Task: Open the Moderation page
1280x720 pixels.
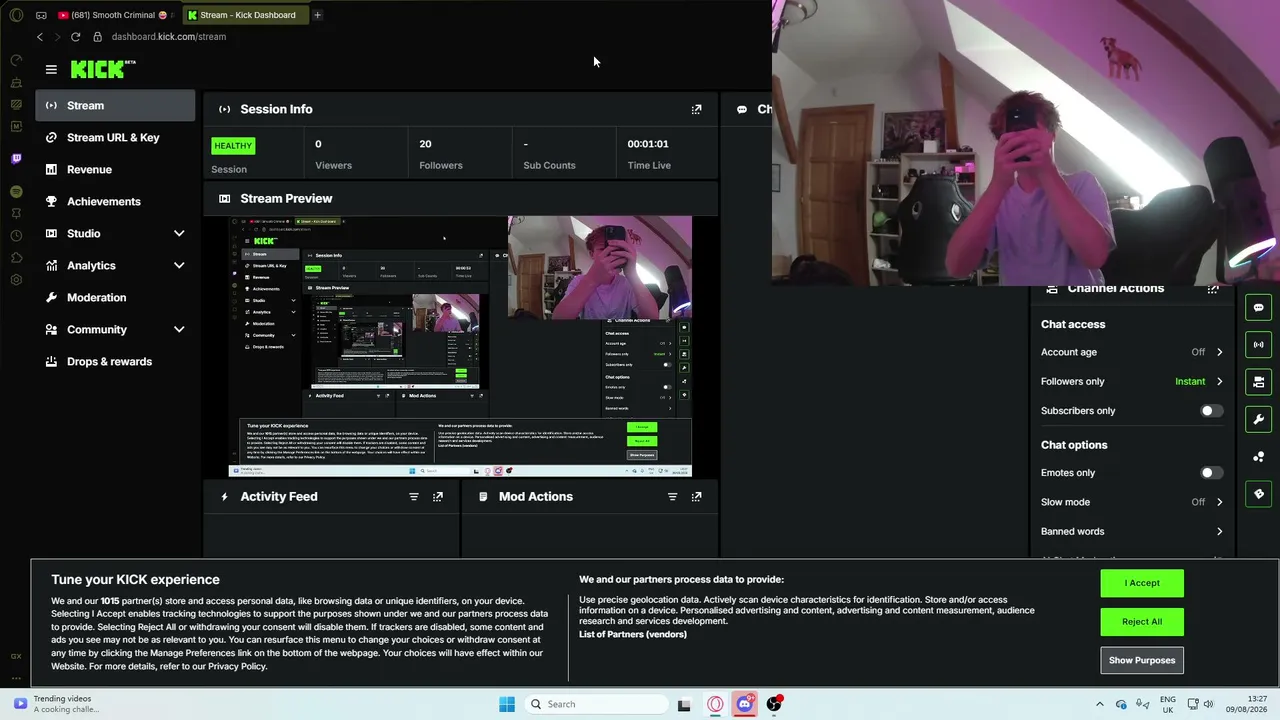Action: pos(115,297)
